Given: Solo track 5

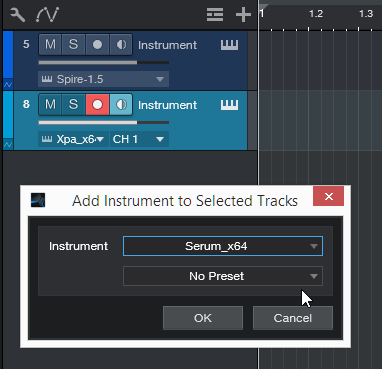Looking at the screenshot, I should pyautogui.click(x=73, y=44).
